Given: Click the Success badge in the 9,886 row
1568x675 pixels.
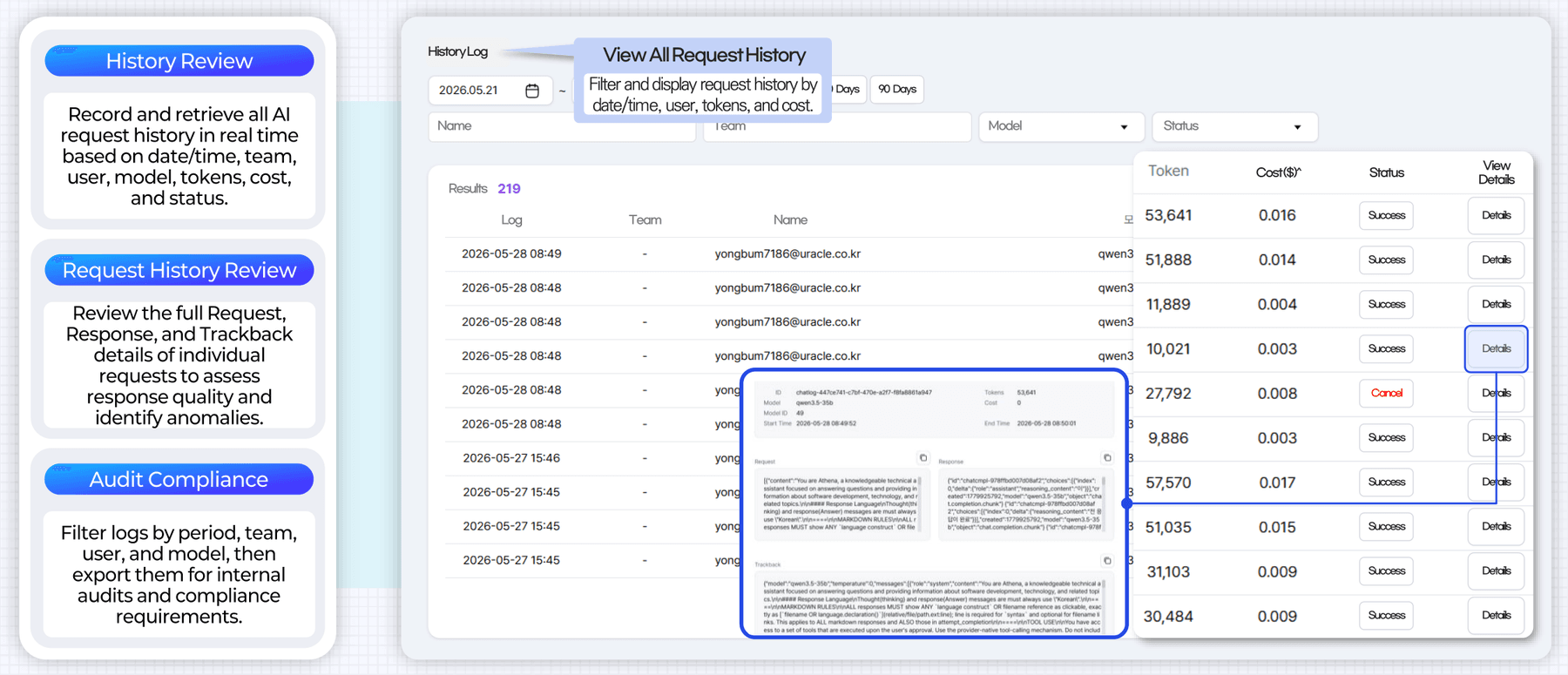Looking at the screenshot, I should click(x=1386, y=437).
